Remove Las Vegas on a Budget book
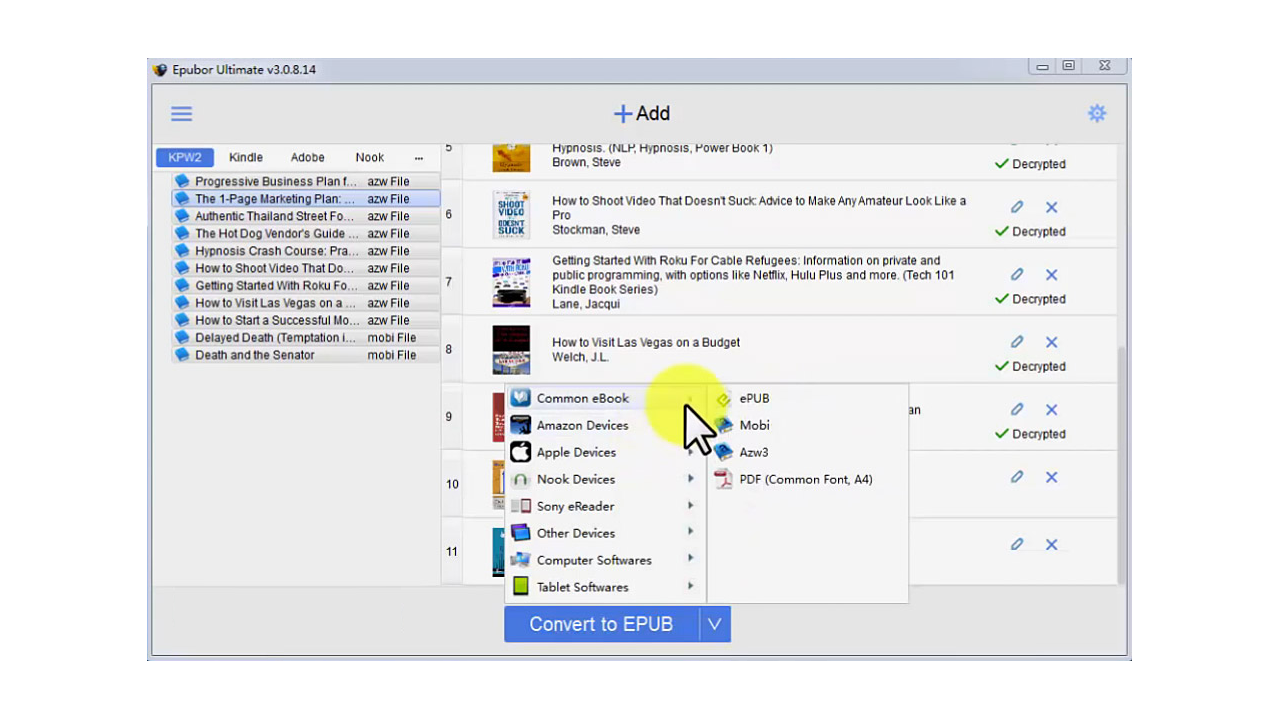This screenshot has width=1280, height=720. [x=1052, y=342]
